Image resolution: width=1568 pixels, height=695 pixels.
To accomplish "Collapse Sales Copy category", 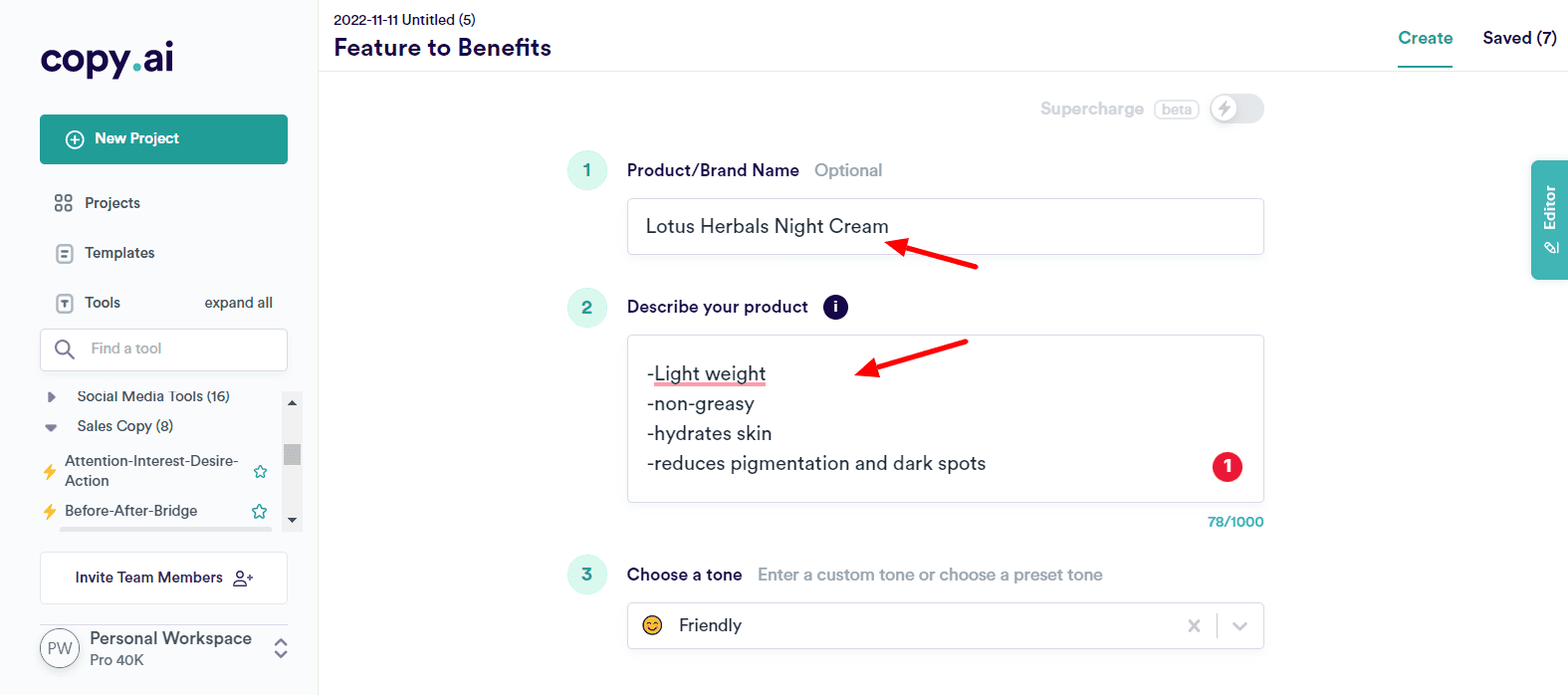I will click(52, 427).
